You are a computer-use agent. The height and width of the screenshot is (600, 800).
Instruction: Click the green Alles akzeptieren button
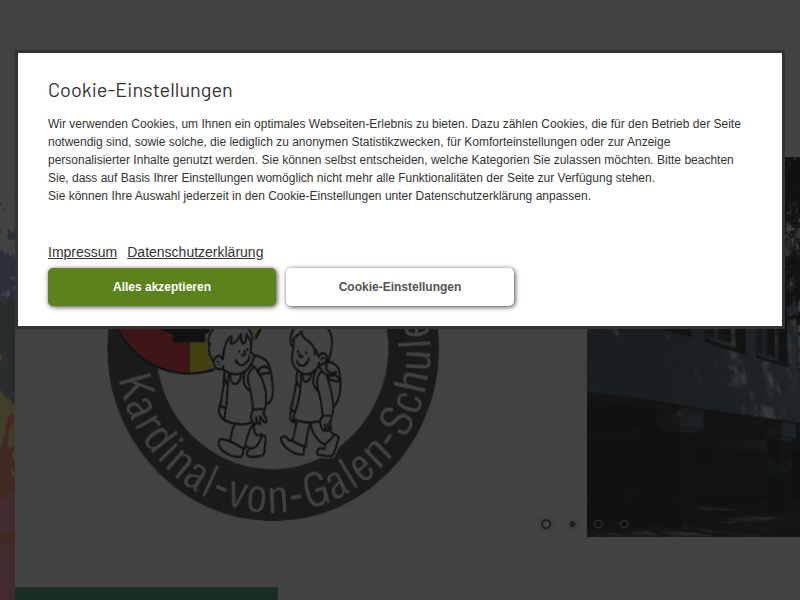(x=162, y=287)
